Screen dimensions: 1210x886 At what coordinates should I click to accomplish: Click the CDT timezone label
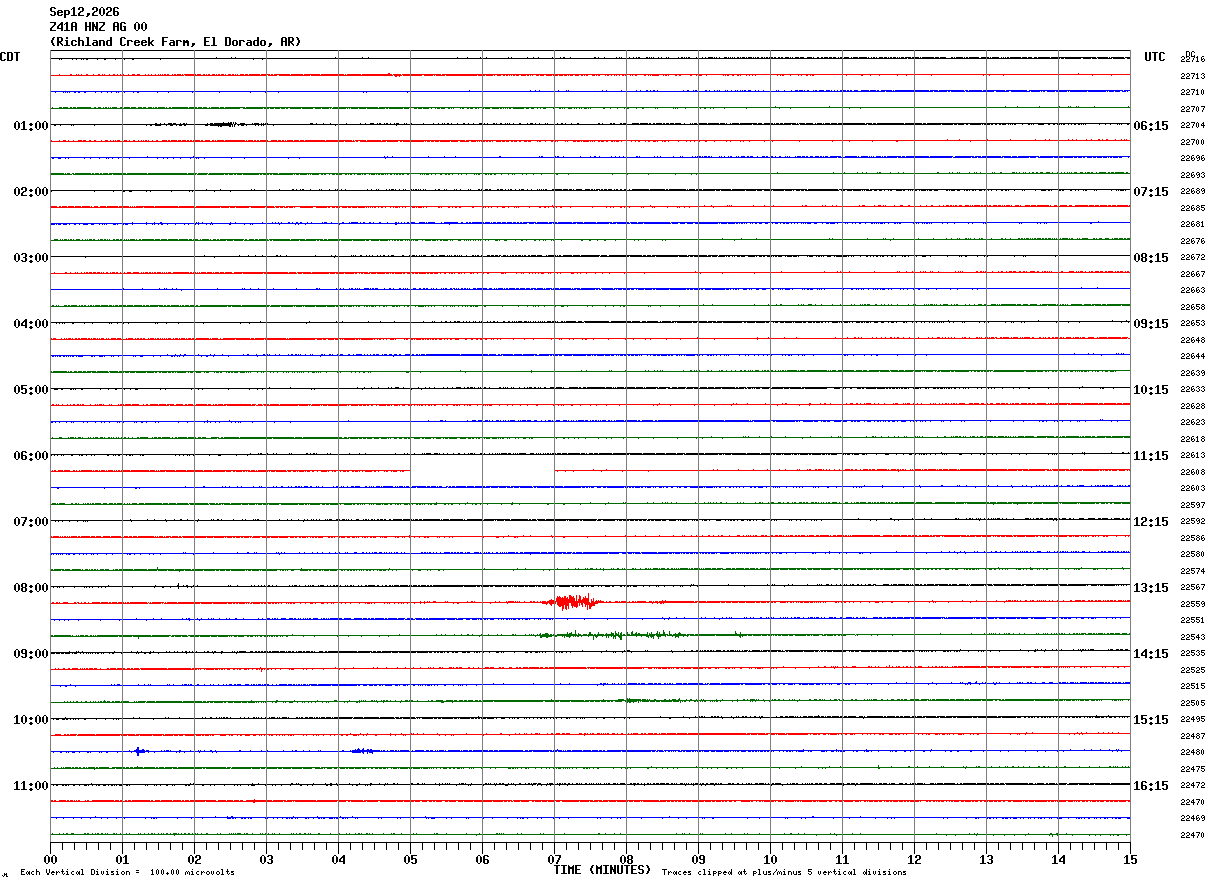coord(10,57)
